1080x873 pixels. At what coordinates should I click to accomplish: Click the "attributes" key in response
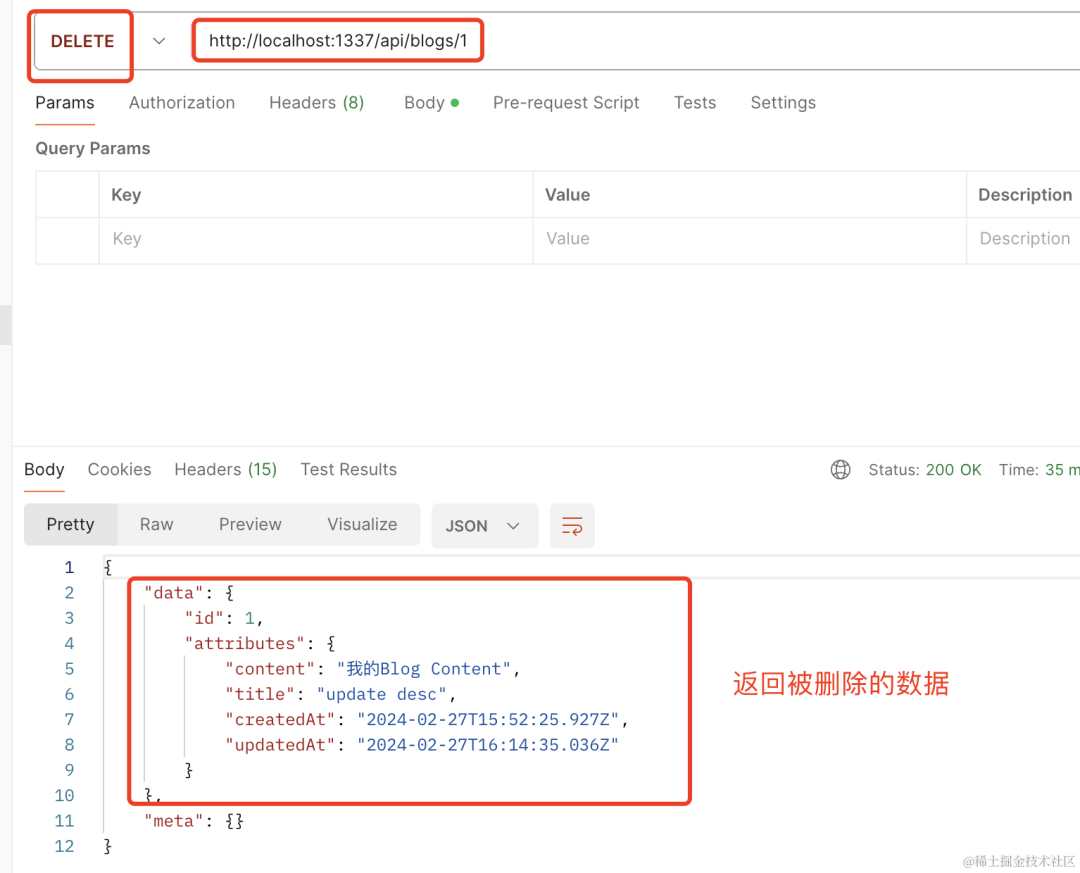point(245,644)
